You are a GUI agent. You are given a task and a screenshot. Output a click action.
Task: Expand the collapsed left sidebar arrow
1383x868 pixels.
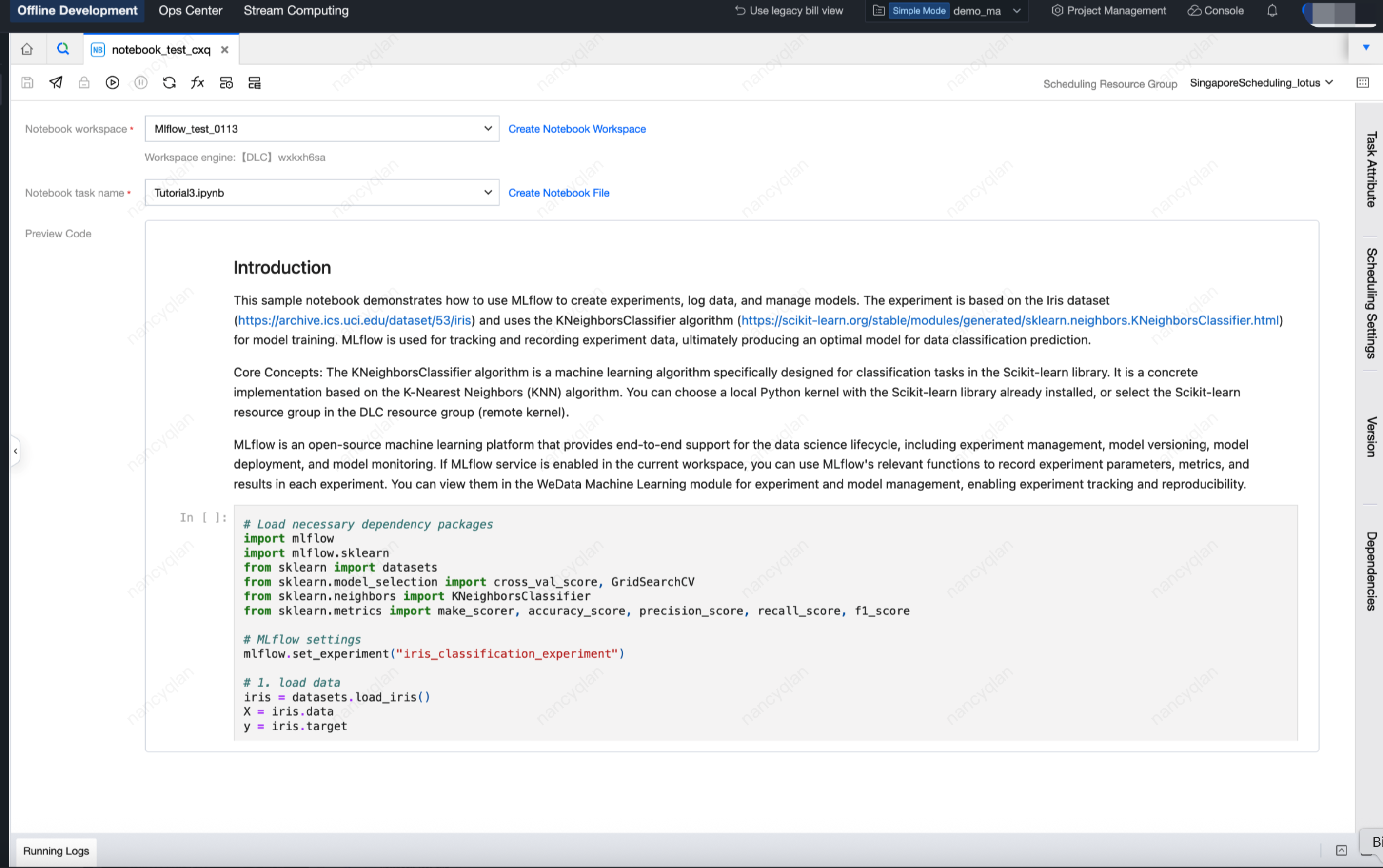[16, 451]
